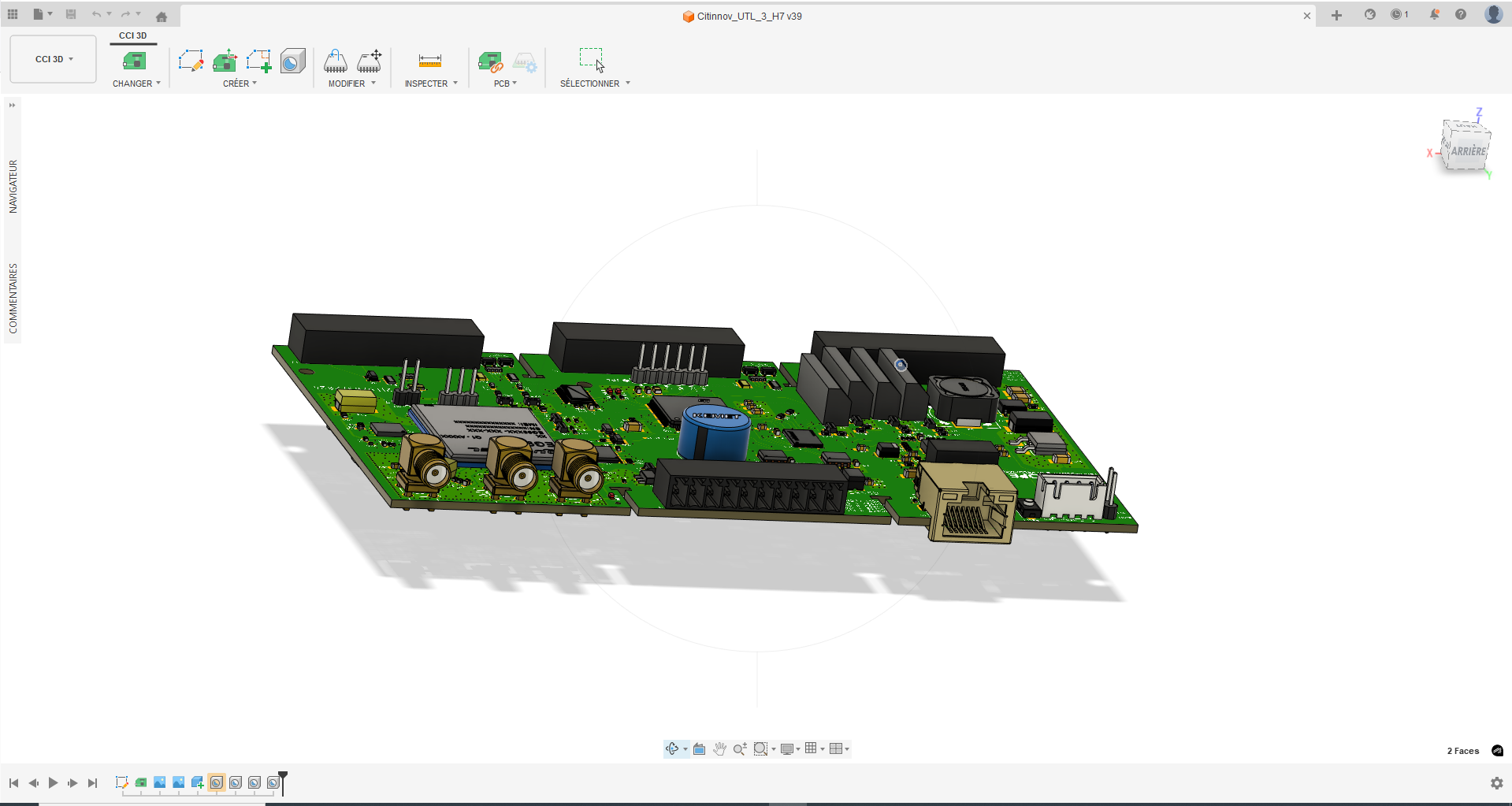Open the timeline settings gear
Image resolution: width=1512 pixels, height=806 pixels.
[x=1497, y=783]
